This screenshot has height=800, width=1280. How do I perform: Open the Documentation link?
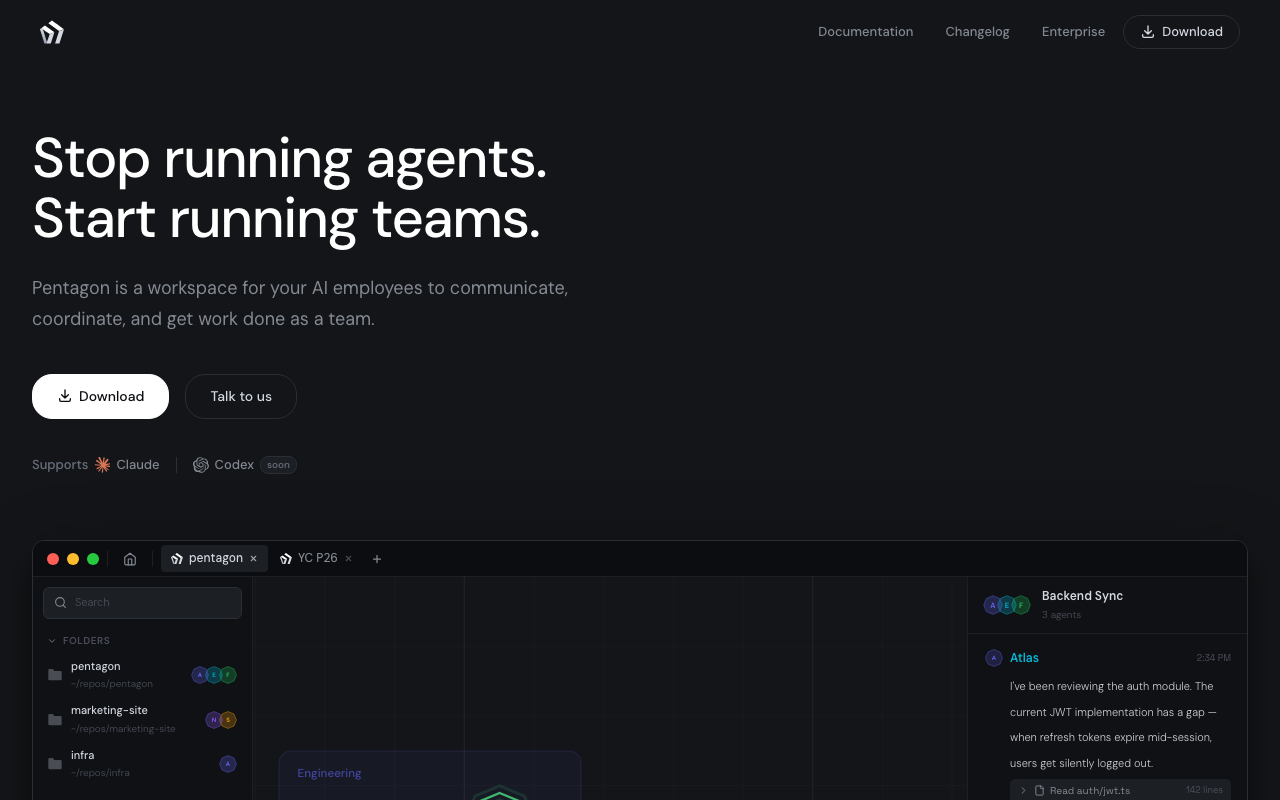(865, 32)
